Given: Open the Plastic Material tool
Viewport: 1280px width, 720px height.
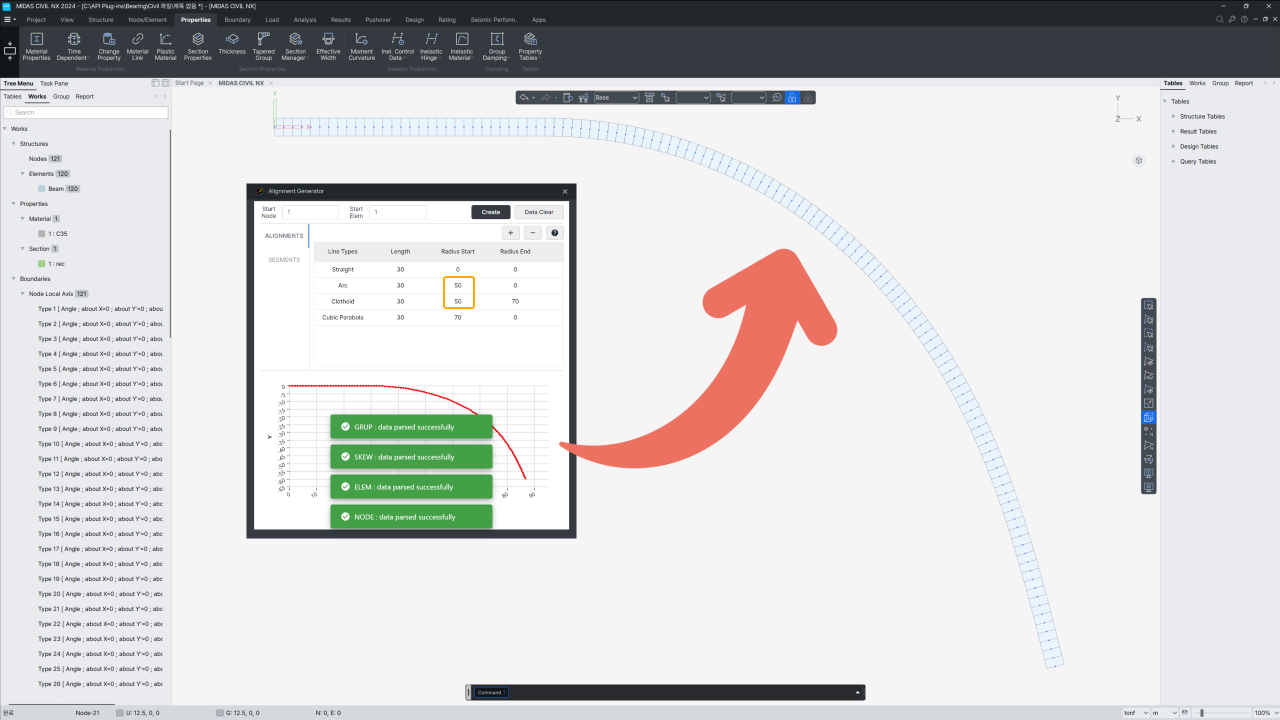Looking at the screenshot, I should (x=165, y=45).
